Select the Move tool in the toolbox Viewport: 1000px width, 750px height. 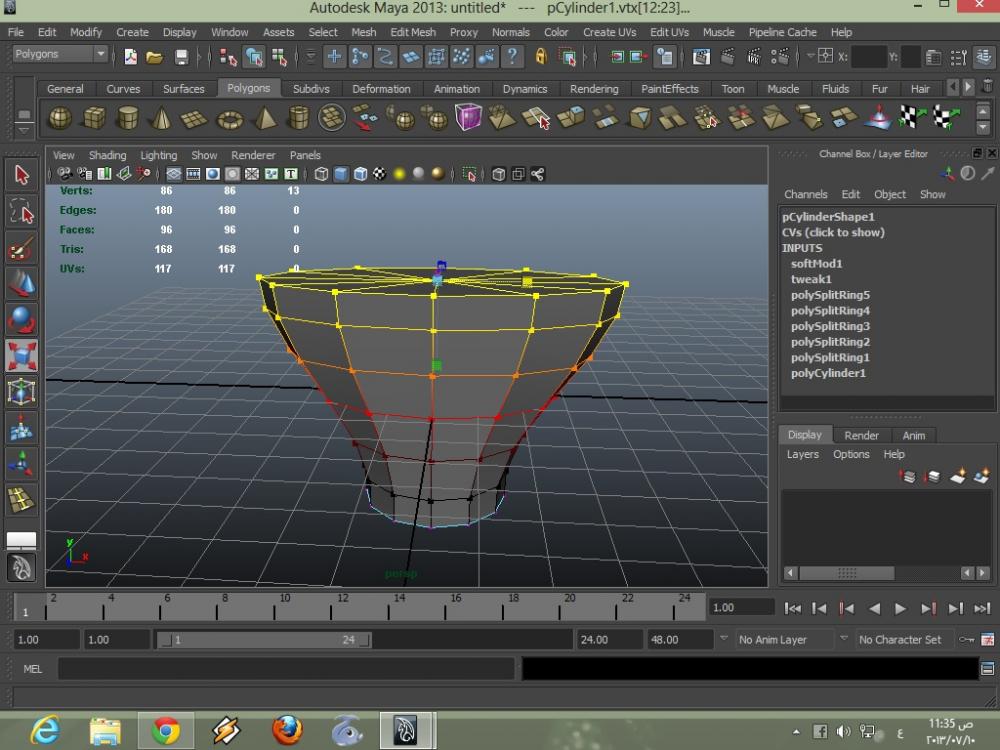point(21,283)
